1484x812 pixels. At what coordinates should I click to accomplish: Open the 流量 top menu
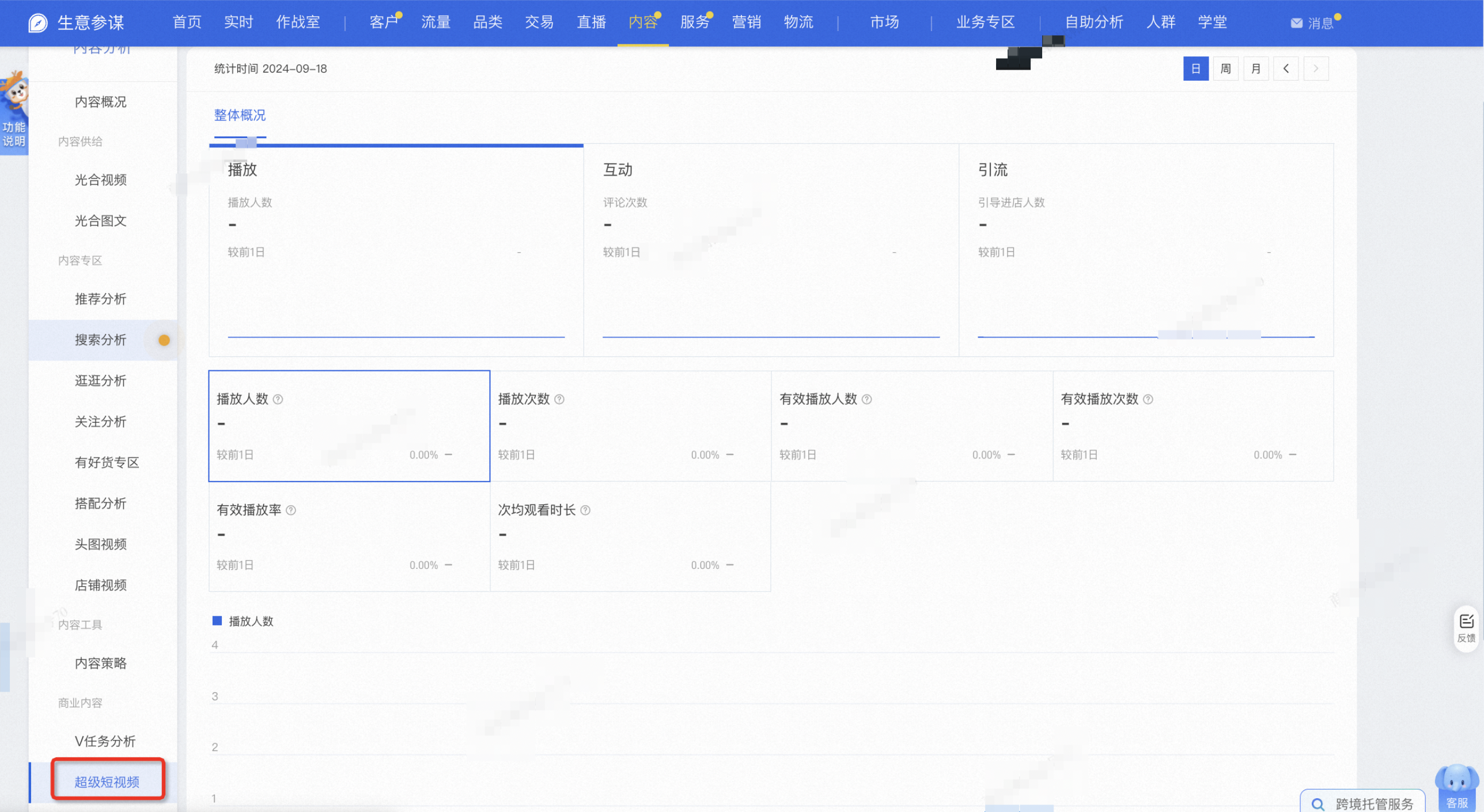pyautogui.click(x=436, y=22)
